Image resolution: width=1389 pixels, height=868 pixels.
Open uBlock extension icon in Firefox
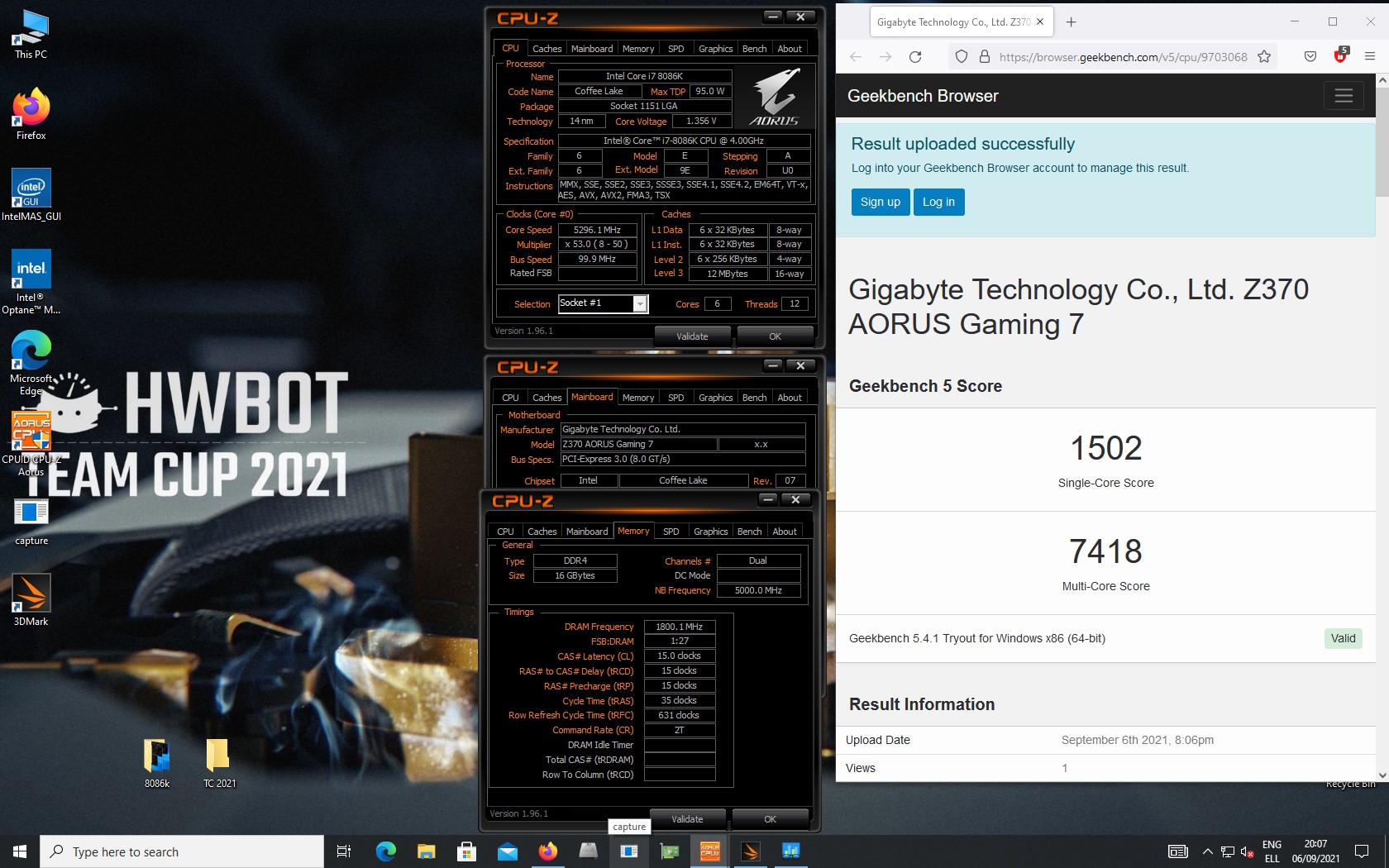point(1340,57)
